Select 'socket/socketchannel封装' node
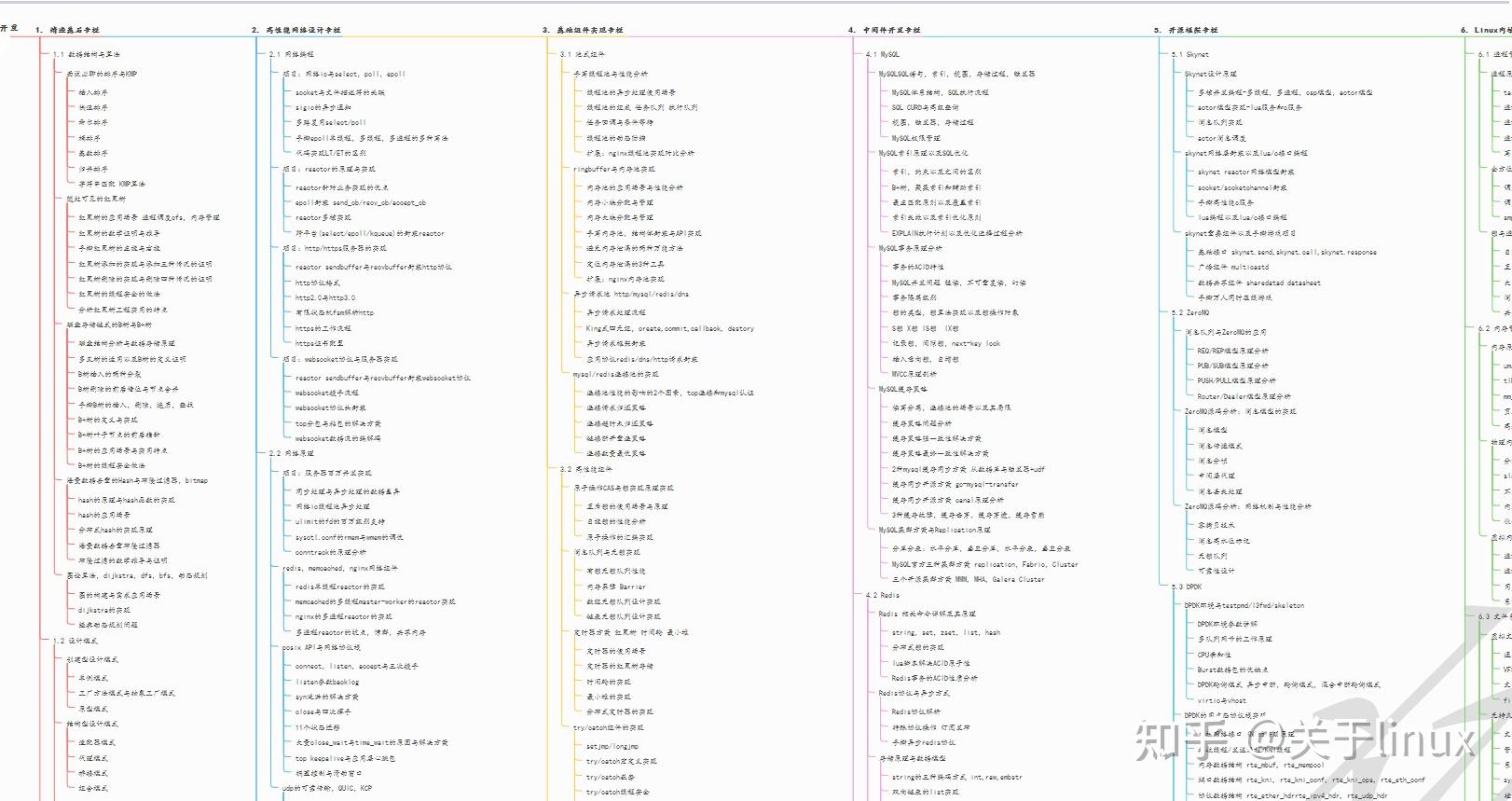The width and height of the screenshot is (1512, 801). pos(1243,187)
